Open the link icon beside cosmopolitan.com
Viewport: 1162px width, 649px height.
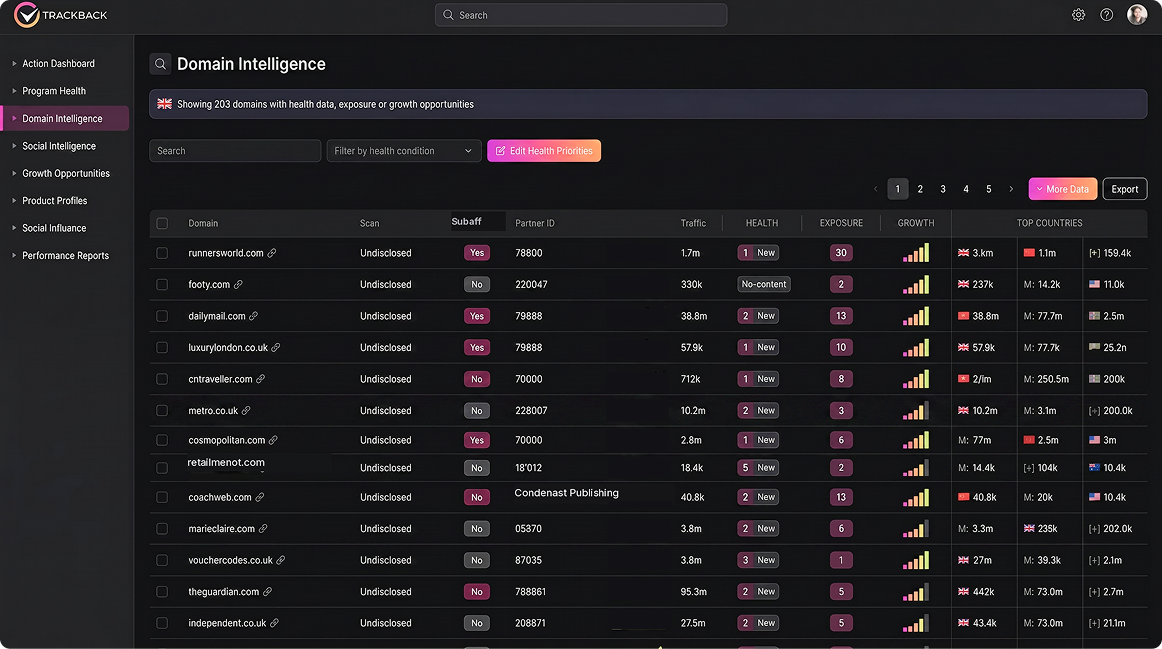273,440
